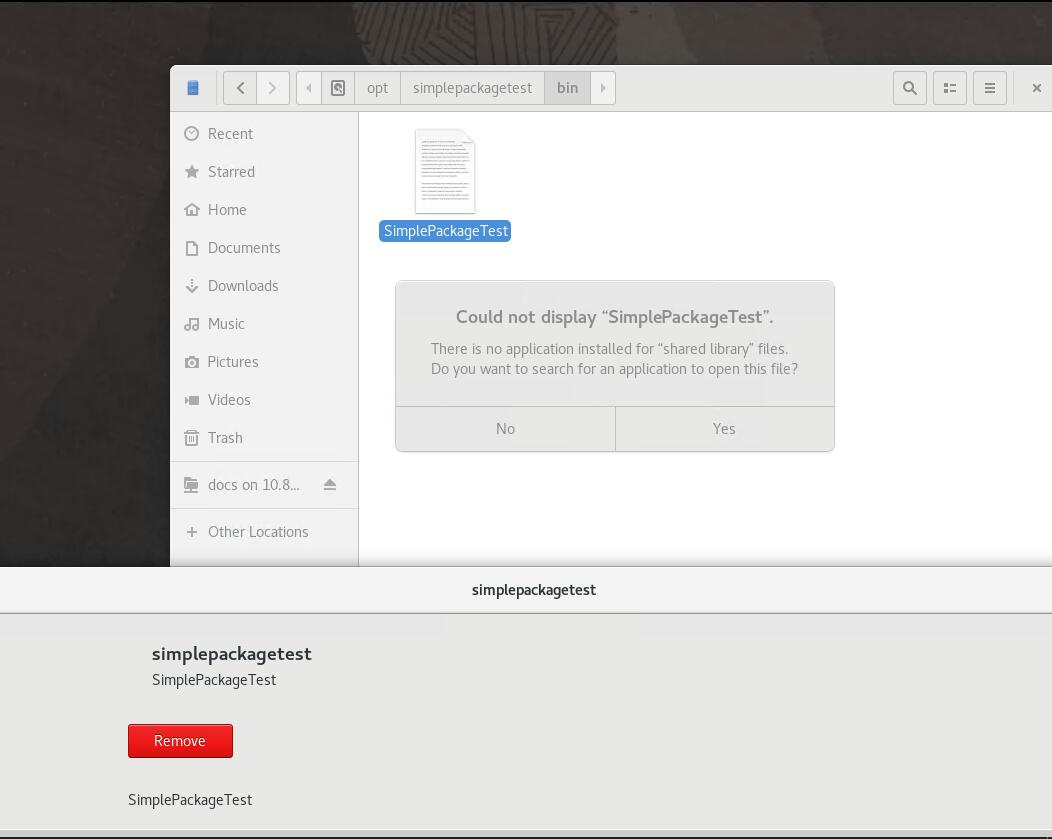Open Other Locations in the sidebar

coord(258,532)
